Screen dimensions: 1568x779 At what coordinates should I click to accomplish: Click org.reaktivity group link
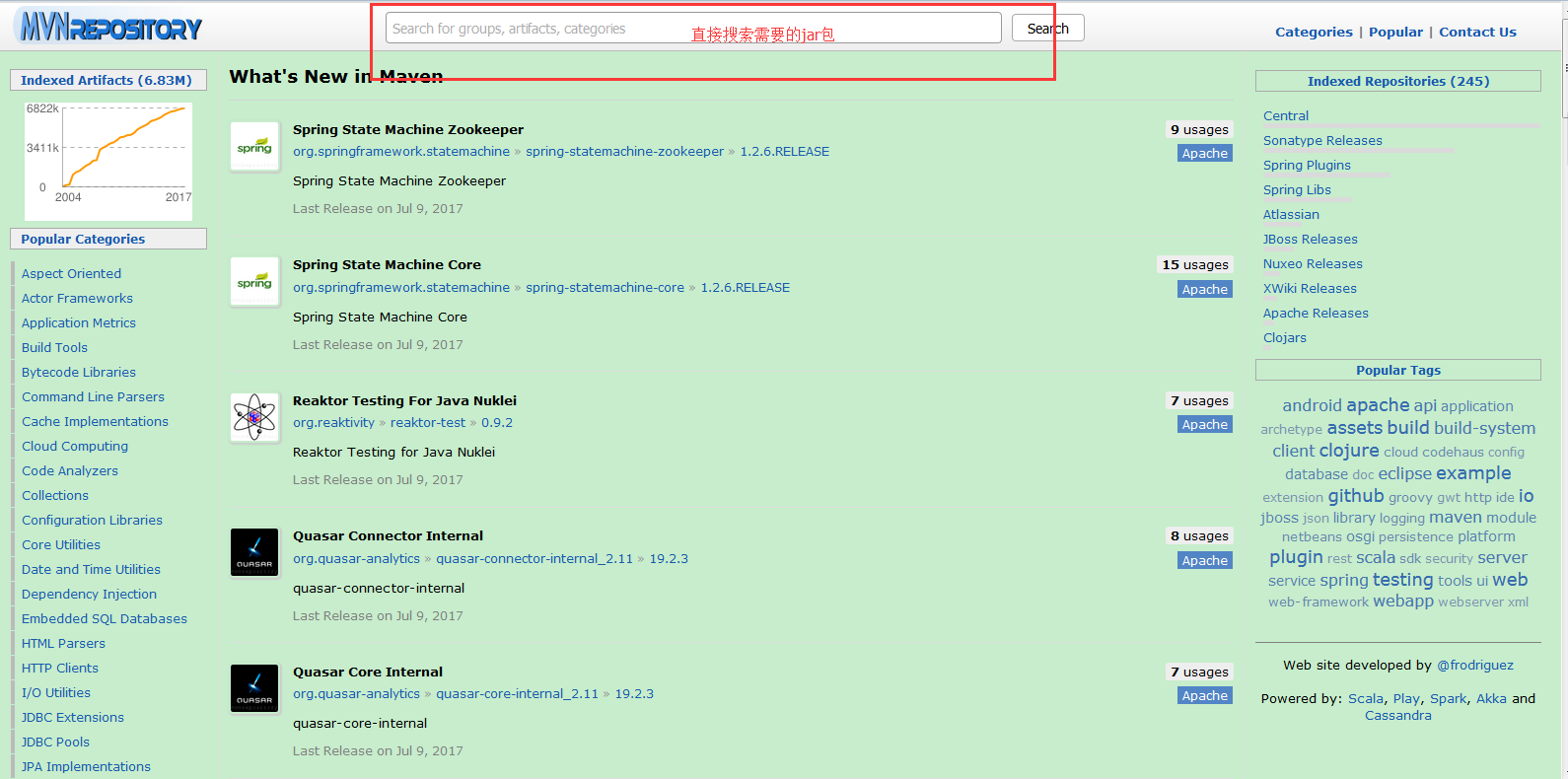tap(333, 422)
